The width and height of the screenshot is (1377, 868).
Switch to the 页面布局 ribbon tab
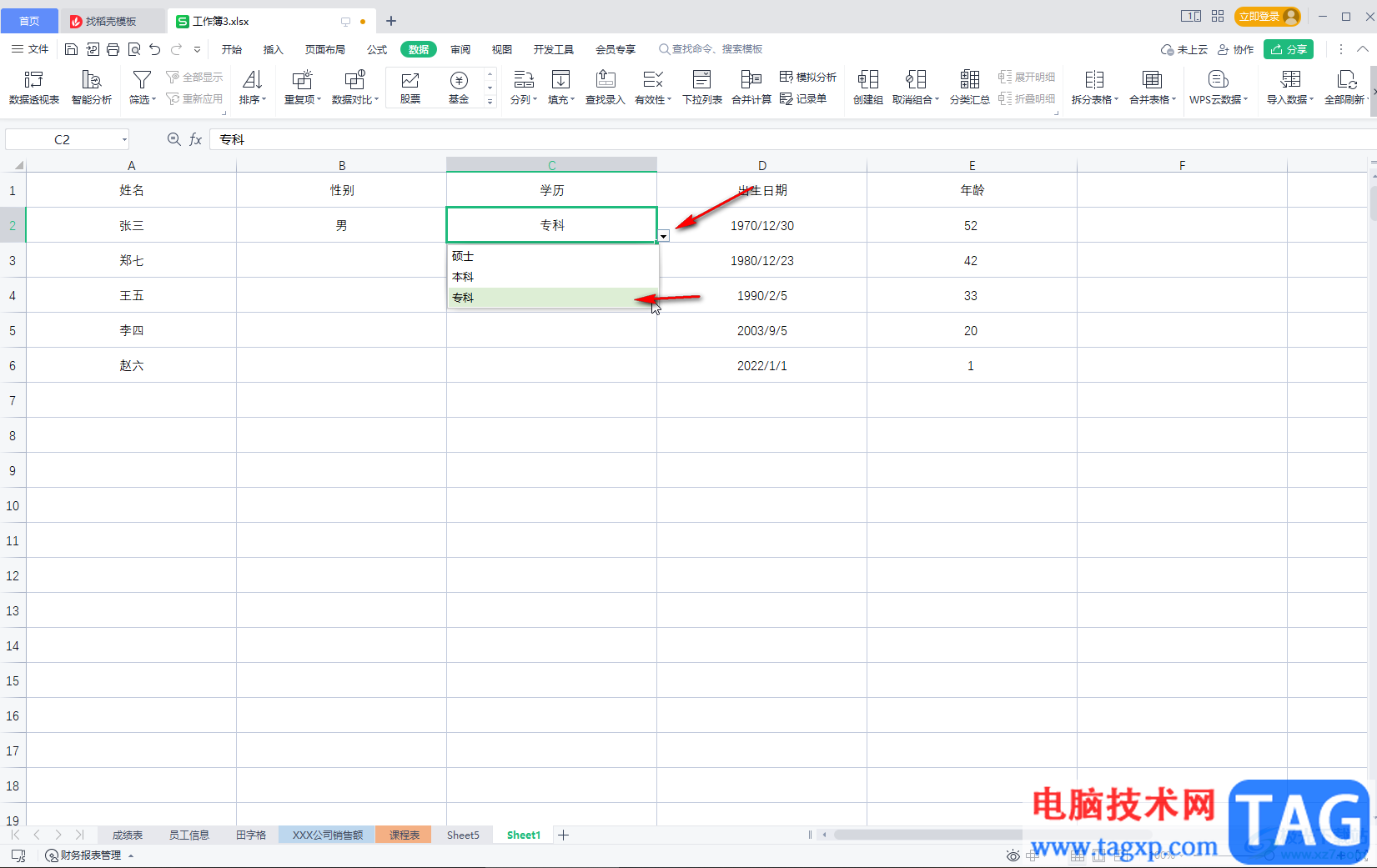(325, 49)
